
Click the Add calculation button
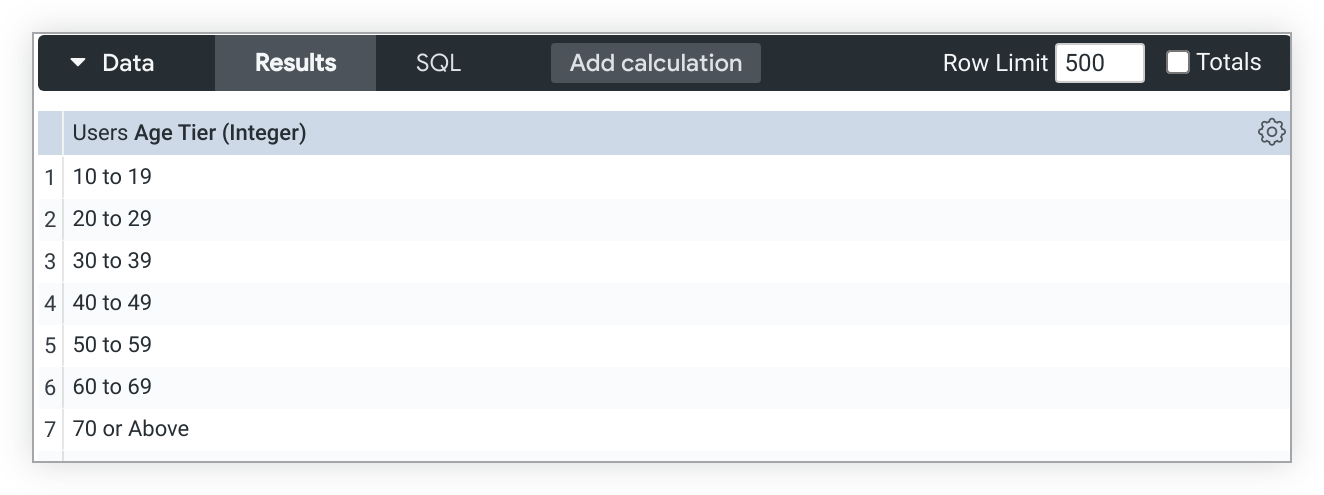[x=655, y=63]
